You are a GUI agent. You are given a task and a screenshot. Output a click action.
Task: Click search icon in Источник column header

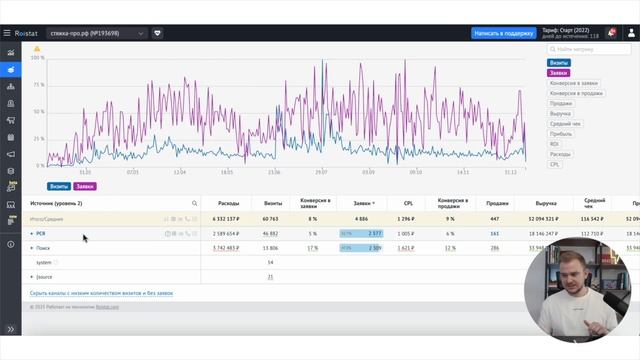[194, 203]
